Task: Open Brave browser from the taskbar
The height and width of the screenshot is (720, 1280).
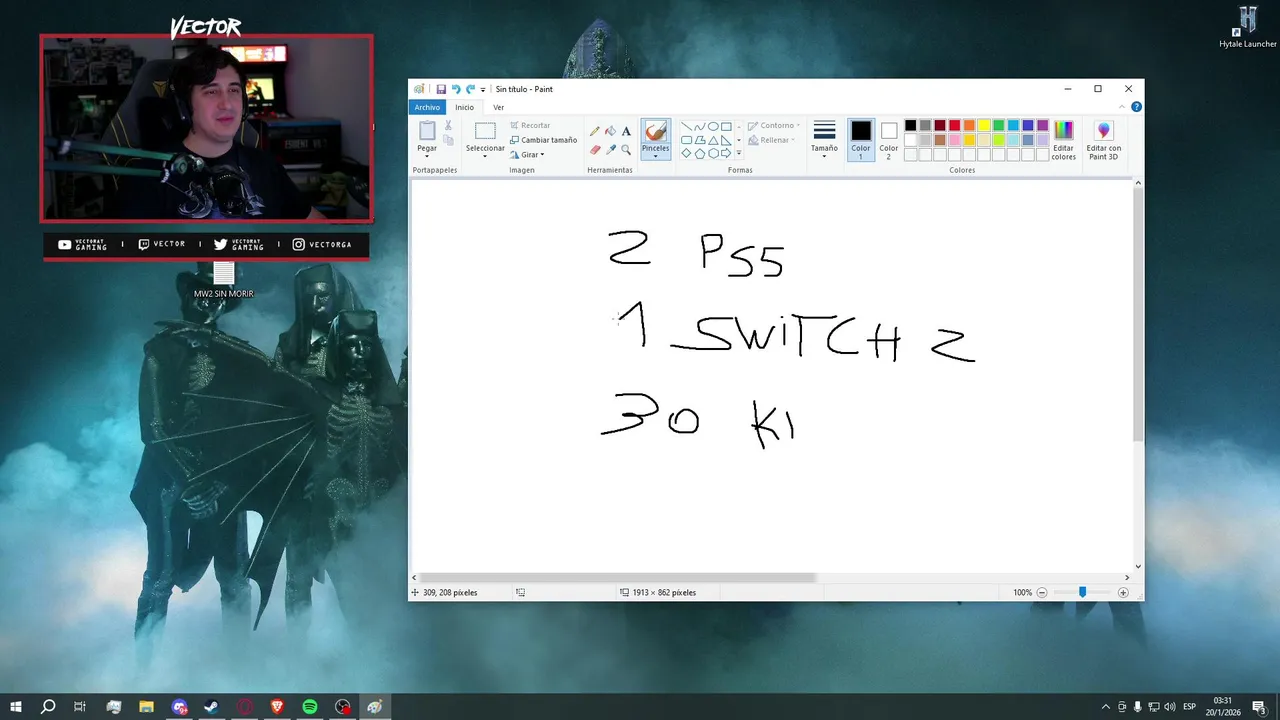Action: [x=277, y=707]
